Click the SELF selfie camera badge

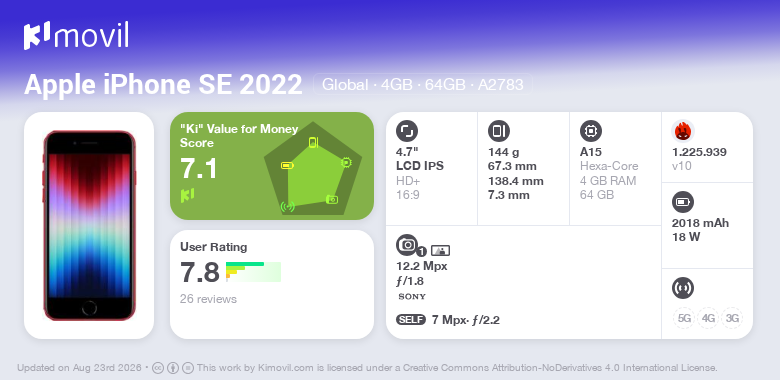point(411,320)
